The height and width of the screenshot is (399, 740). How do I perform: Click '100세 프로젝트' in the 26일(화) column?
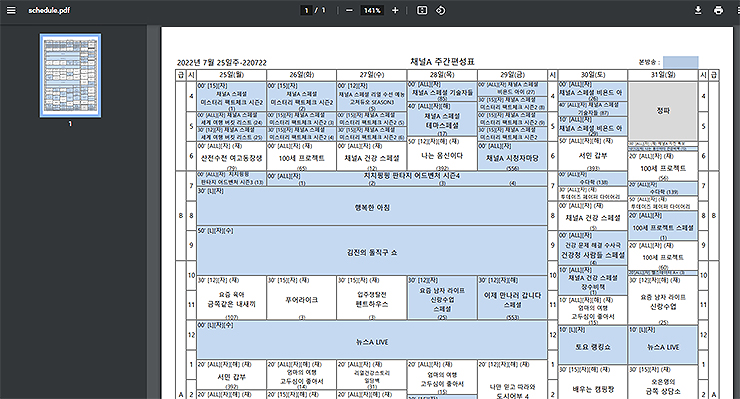coord(302,156)
